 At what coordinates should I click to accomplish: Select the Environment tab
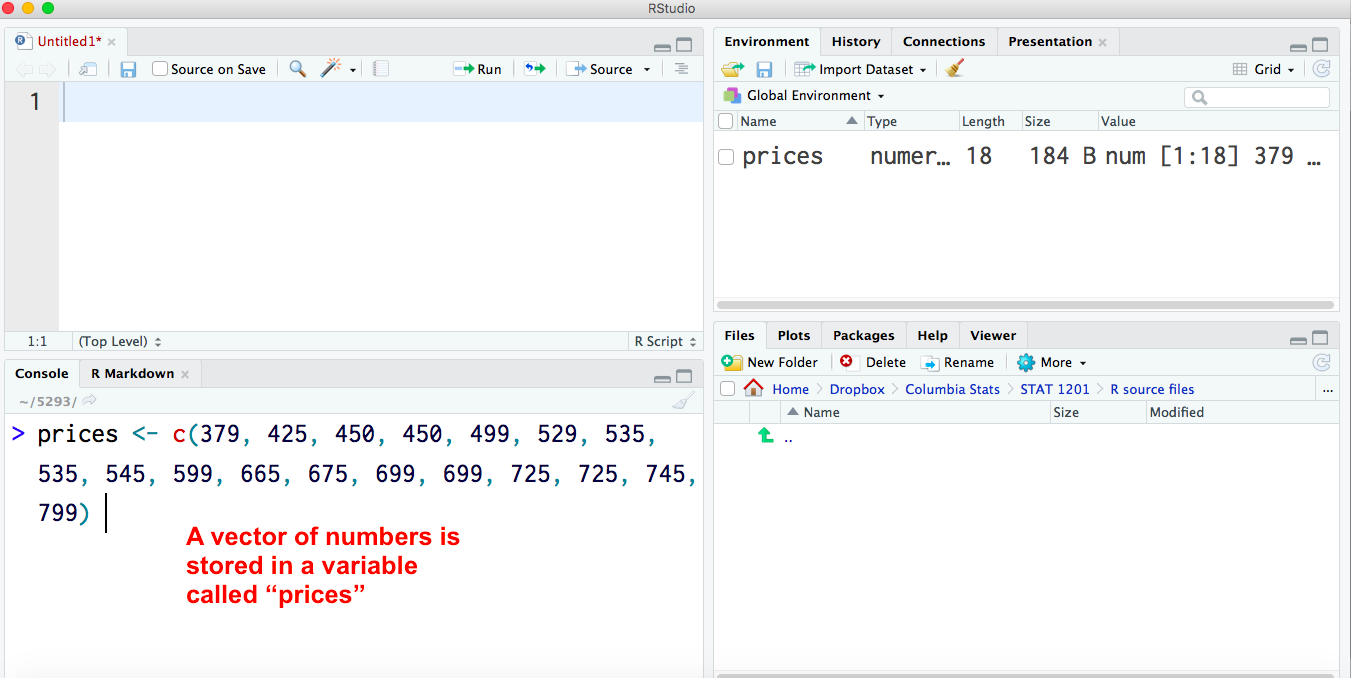[767, 41]
